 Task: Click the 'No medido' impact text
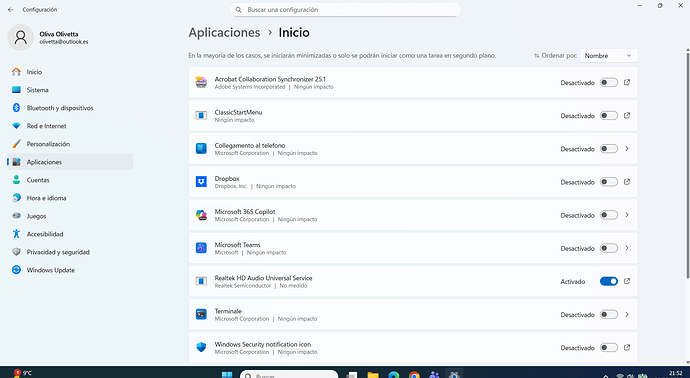click(293, 286)
